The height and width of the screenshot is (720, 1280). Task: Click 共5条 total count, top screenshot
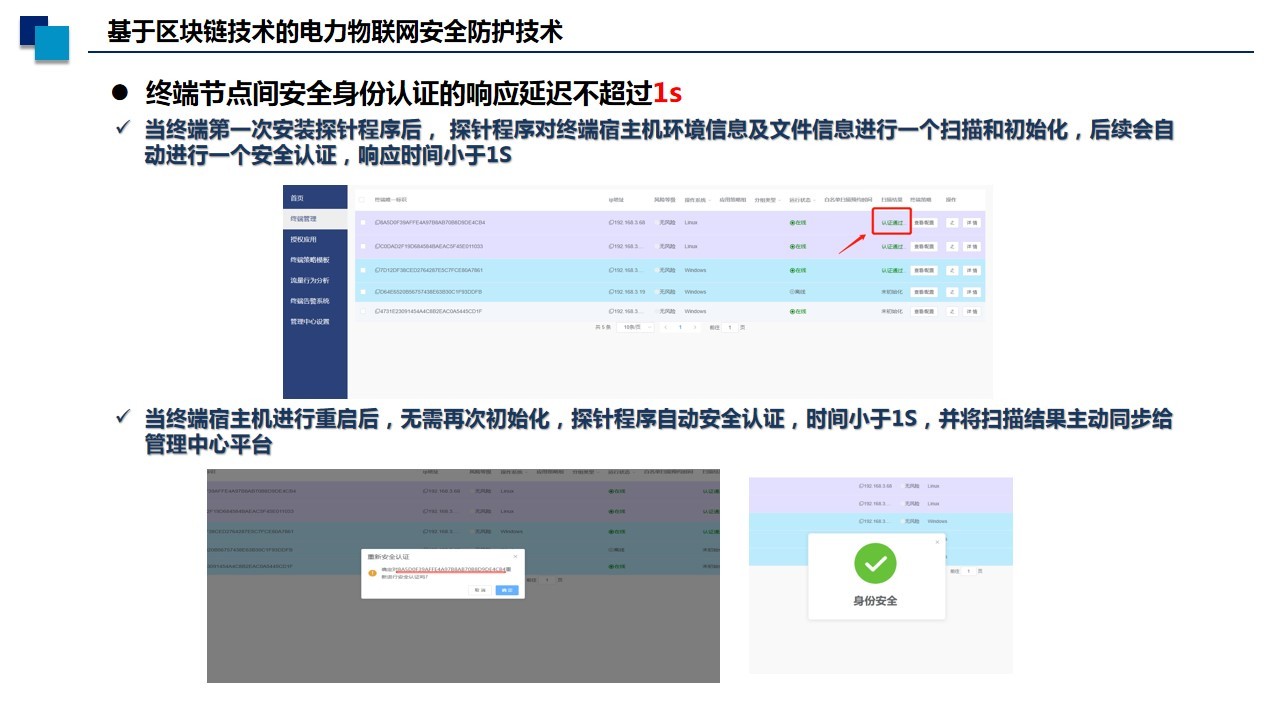click(x=603, y=327)
